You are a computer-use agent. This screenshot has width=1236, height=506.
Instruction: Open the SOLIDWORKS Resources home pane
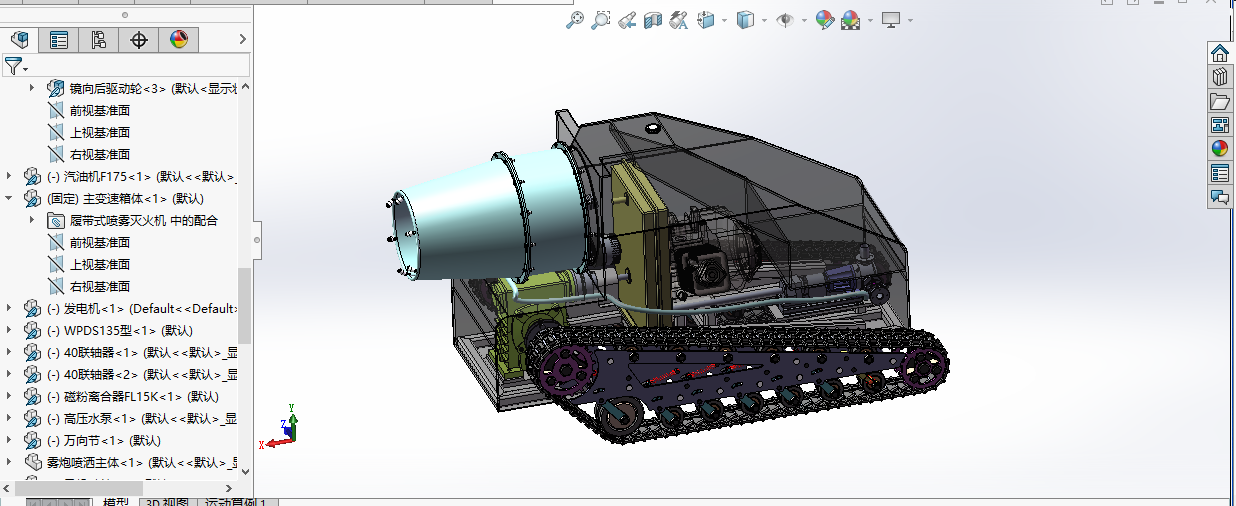click(x=1220, y=53)
